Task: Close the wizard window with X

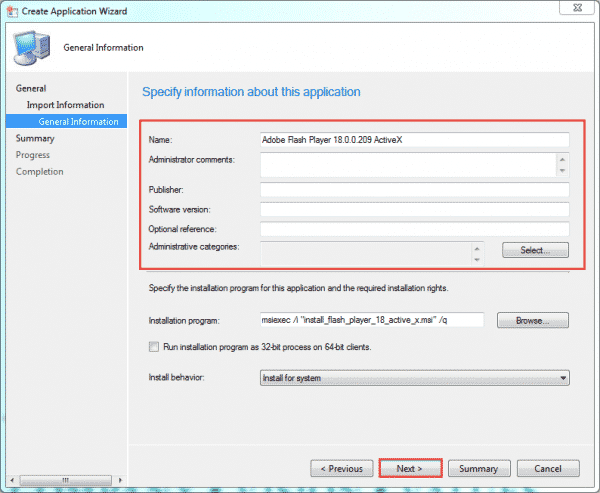Action: [x=578, y=7]
